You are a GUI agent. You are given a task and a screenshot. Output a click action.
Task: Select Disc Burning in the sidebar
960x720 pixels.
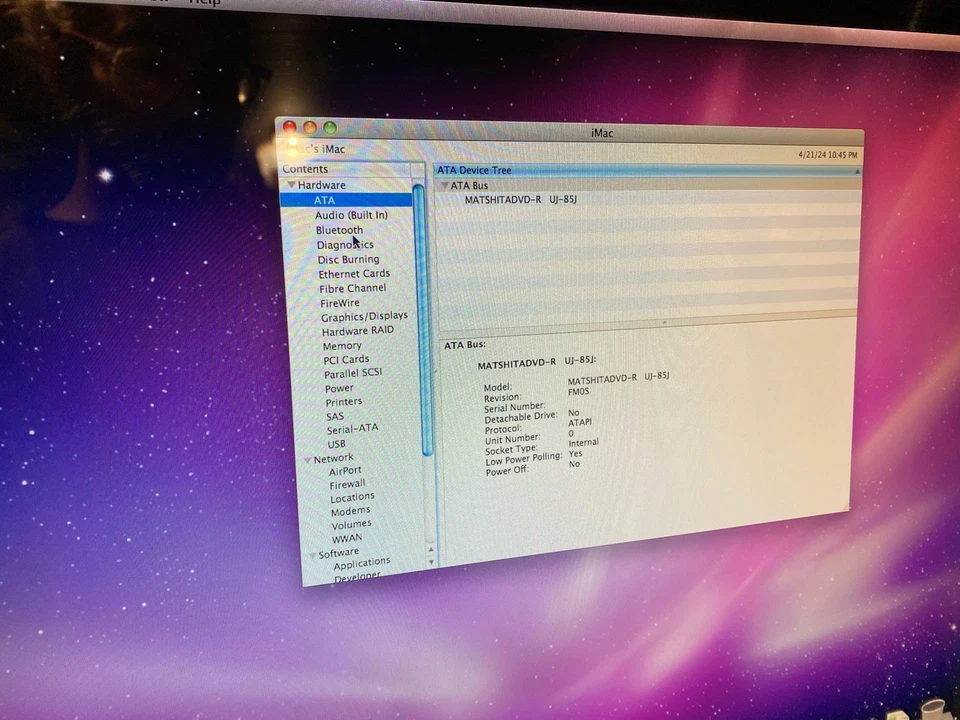[x=348, y=259]
